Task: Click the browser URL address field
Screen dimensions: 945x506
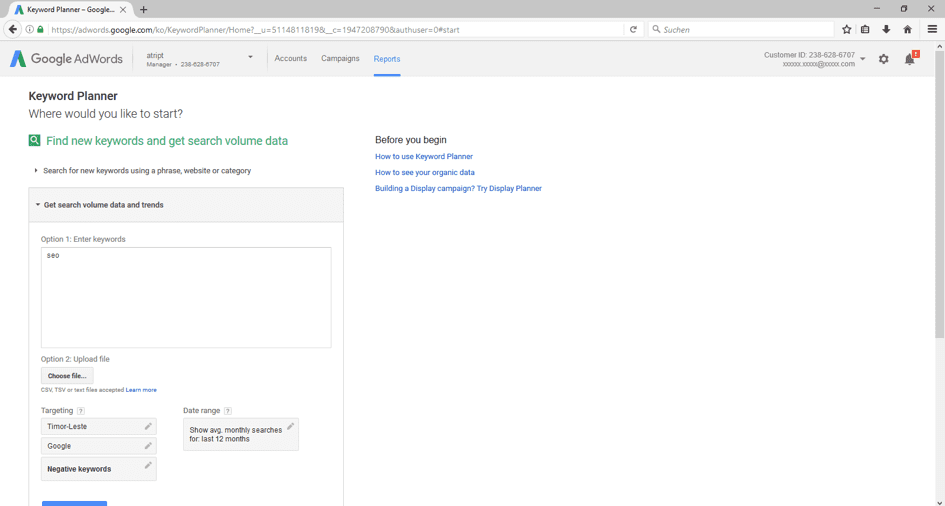Action: [334, 30]
